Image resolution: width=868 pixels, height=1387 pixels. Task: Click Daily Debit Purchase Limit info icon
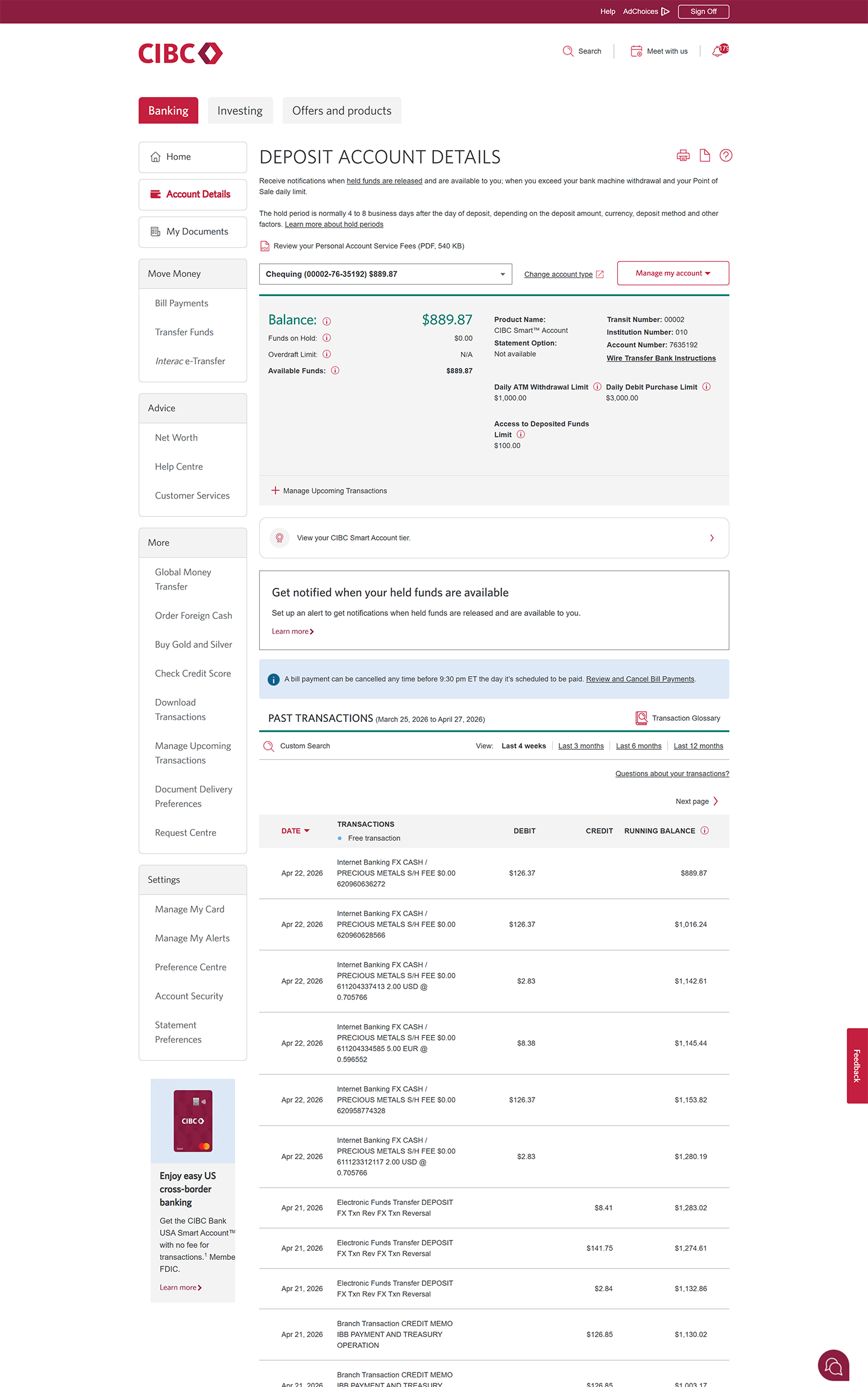click(x=706, y=387)
